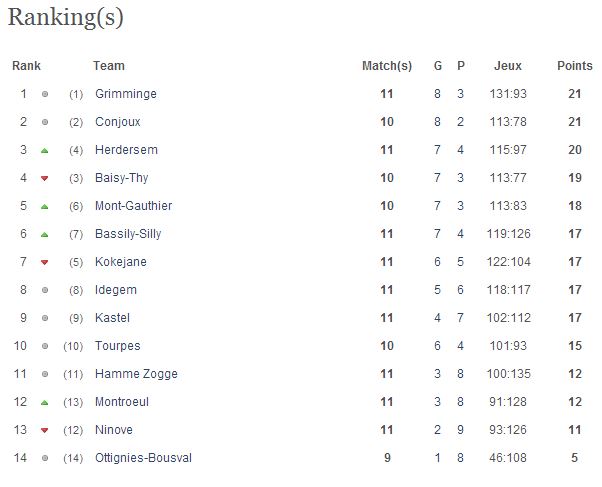The height and width of the screenshot is (487, 602).
Task: Click green up arrow next to Mont-Gauthier
Action: coord(45,207)
